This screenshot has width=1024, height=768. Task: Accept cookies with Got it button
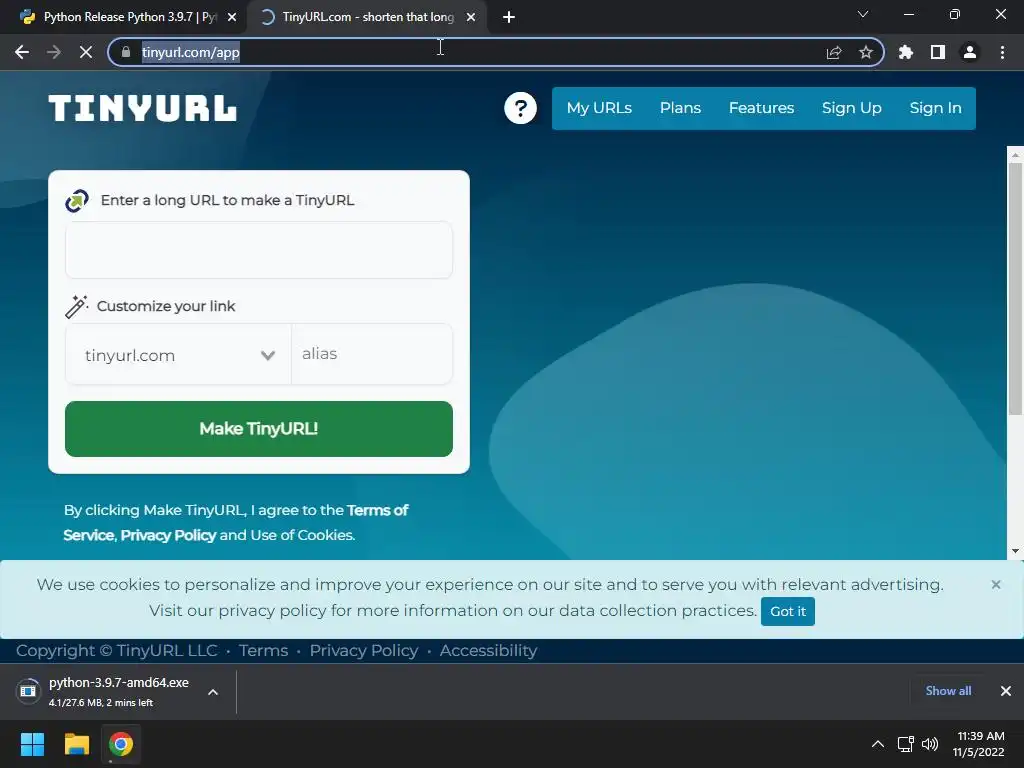click(788, 611)
